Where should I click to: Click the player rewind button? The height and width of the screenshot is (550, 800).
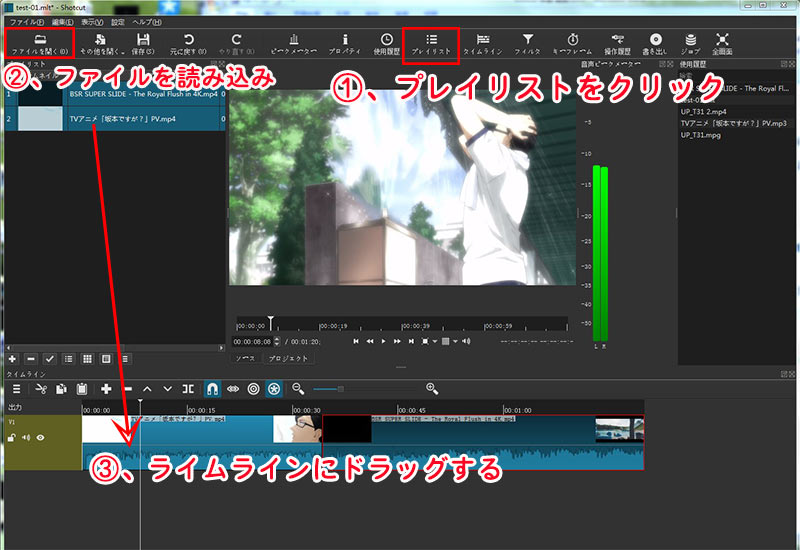pos(370,341)
